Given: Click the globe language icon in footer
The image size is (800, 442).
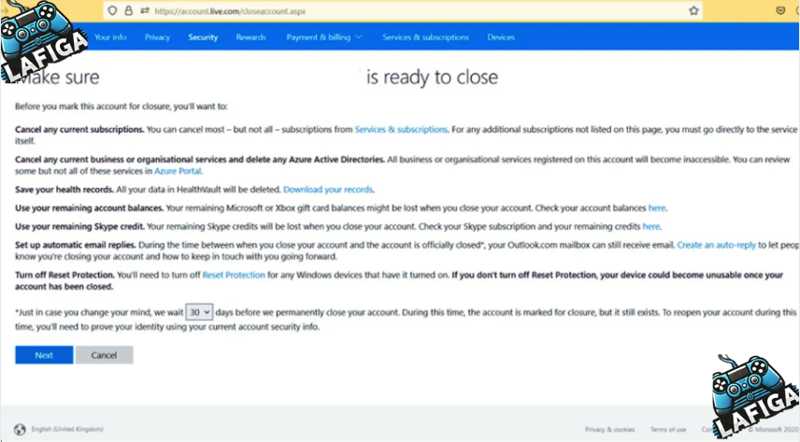Looking at the screenshot, I should pos(20,429).
